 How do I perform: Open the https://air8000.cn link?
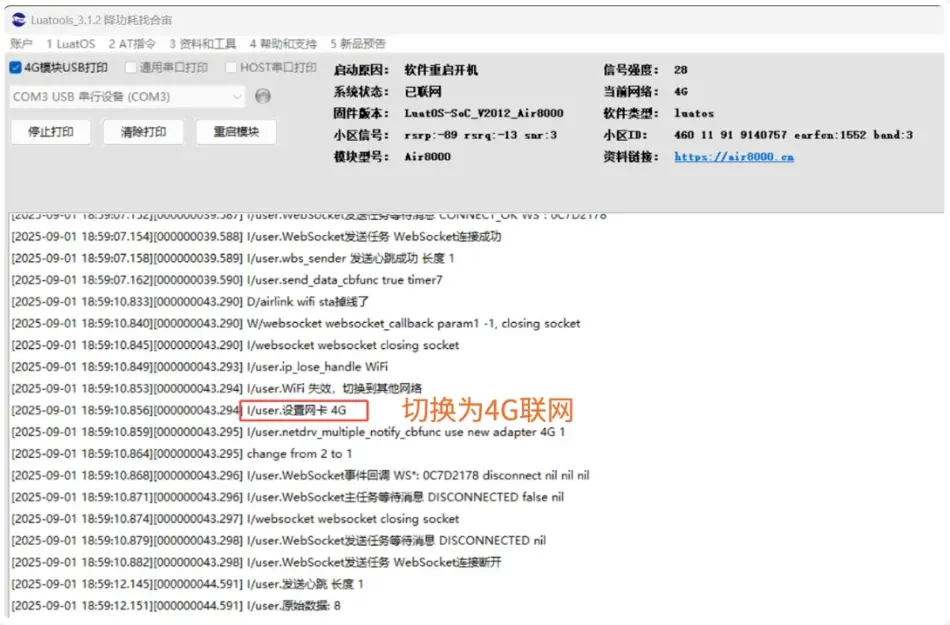(734, 157)
